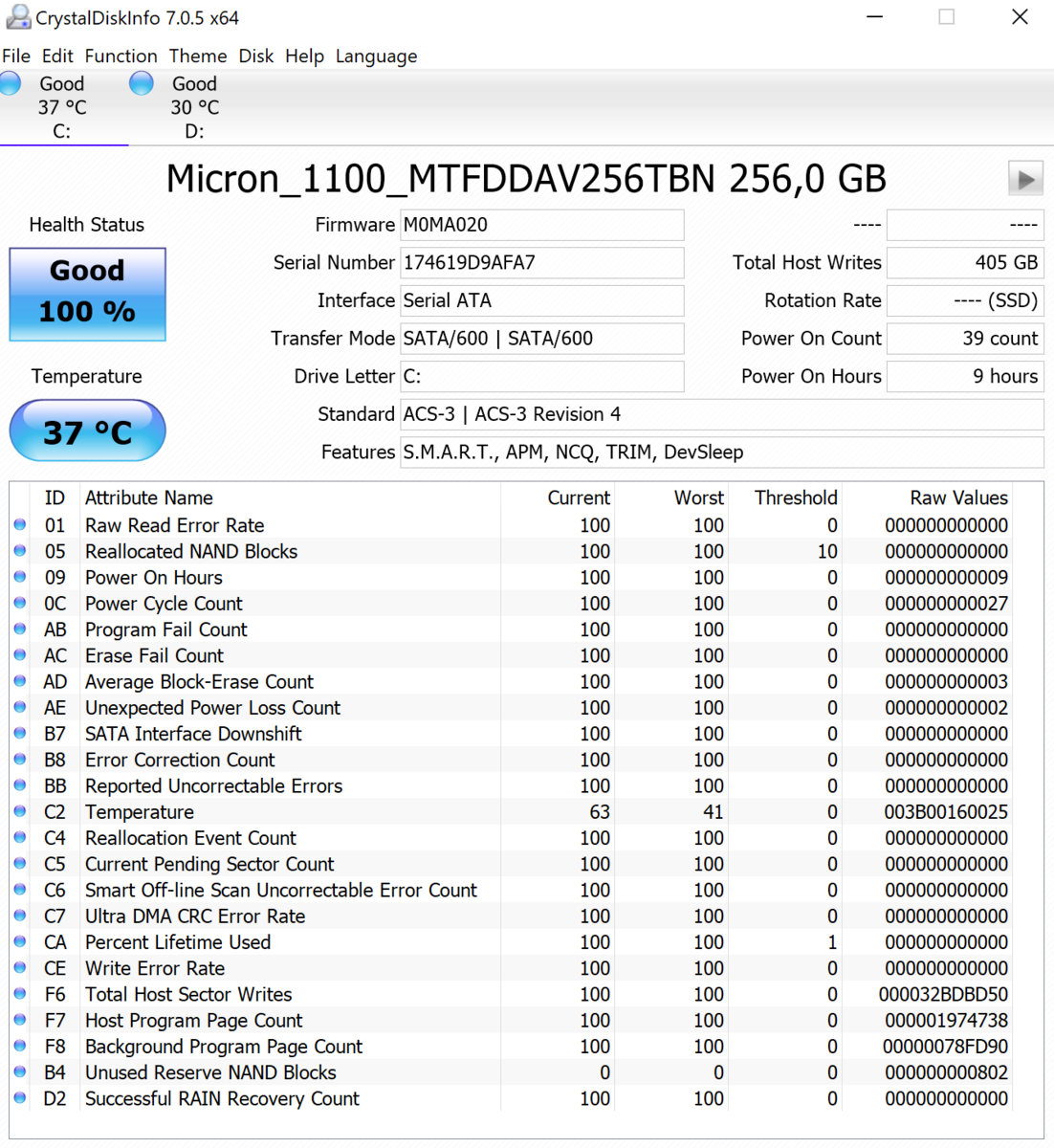This screenshot has width=1054, height=1148.
Task: Select the Temperature raw value 003B00160025
Action: (946, 811)
